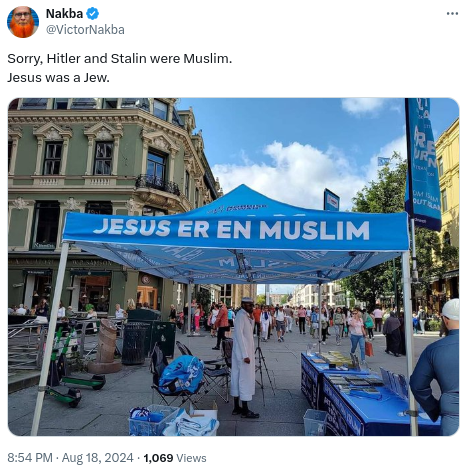Screen dimensions: 465x467
Task: Click the man in white robe in photo
Action: click(244, 357)
